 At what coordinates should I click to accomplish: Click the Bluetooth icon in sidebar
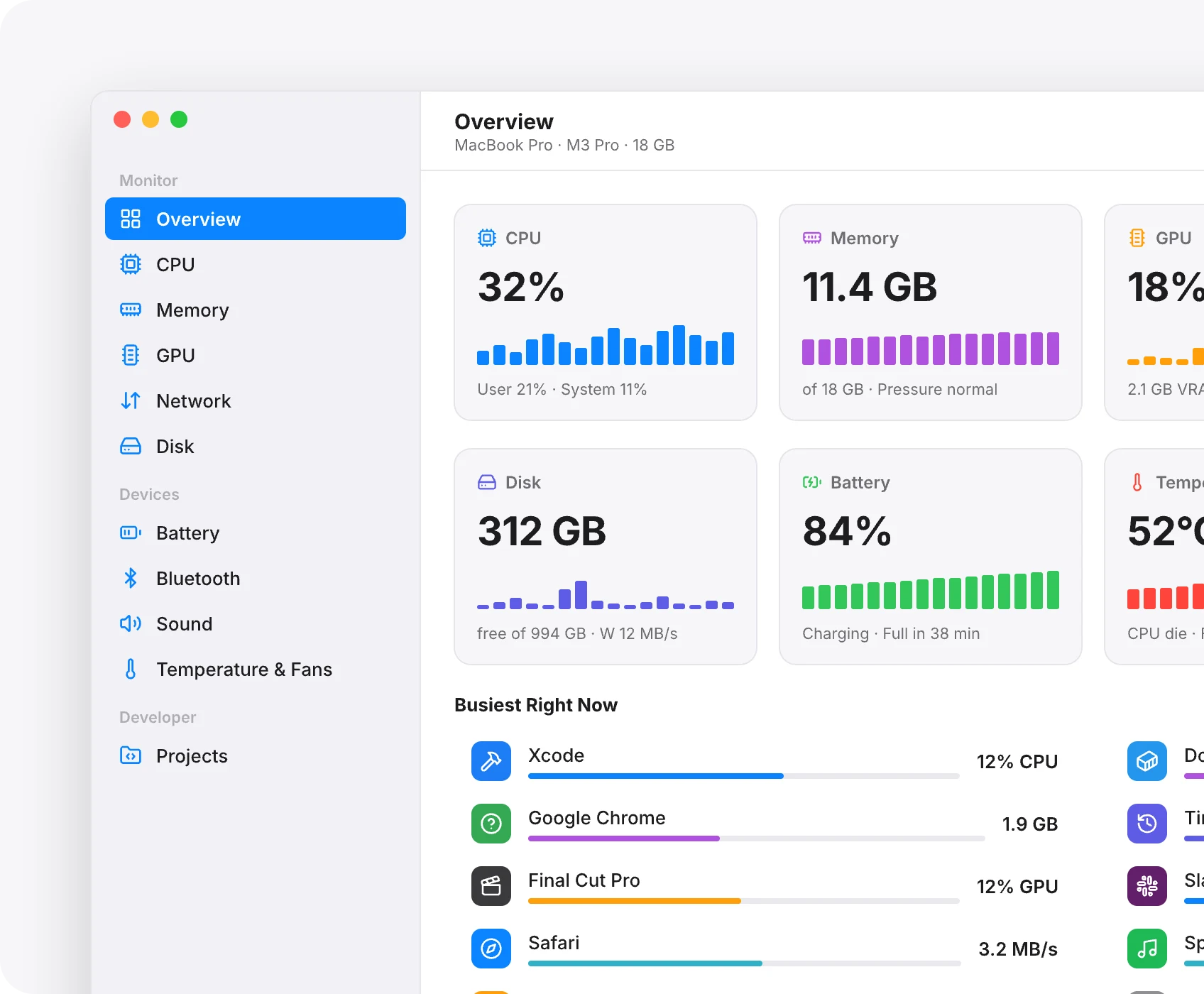tap(131, 578)
